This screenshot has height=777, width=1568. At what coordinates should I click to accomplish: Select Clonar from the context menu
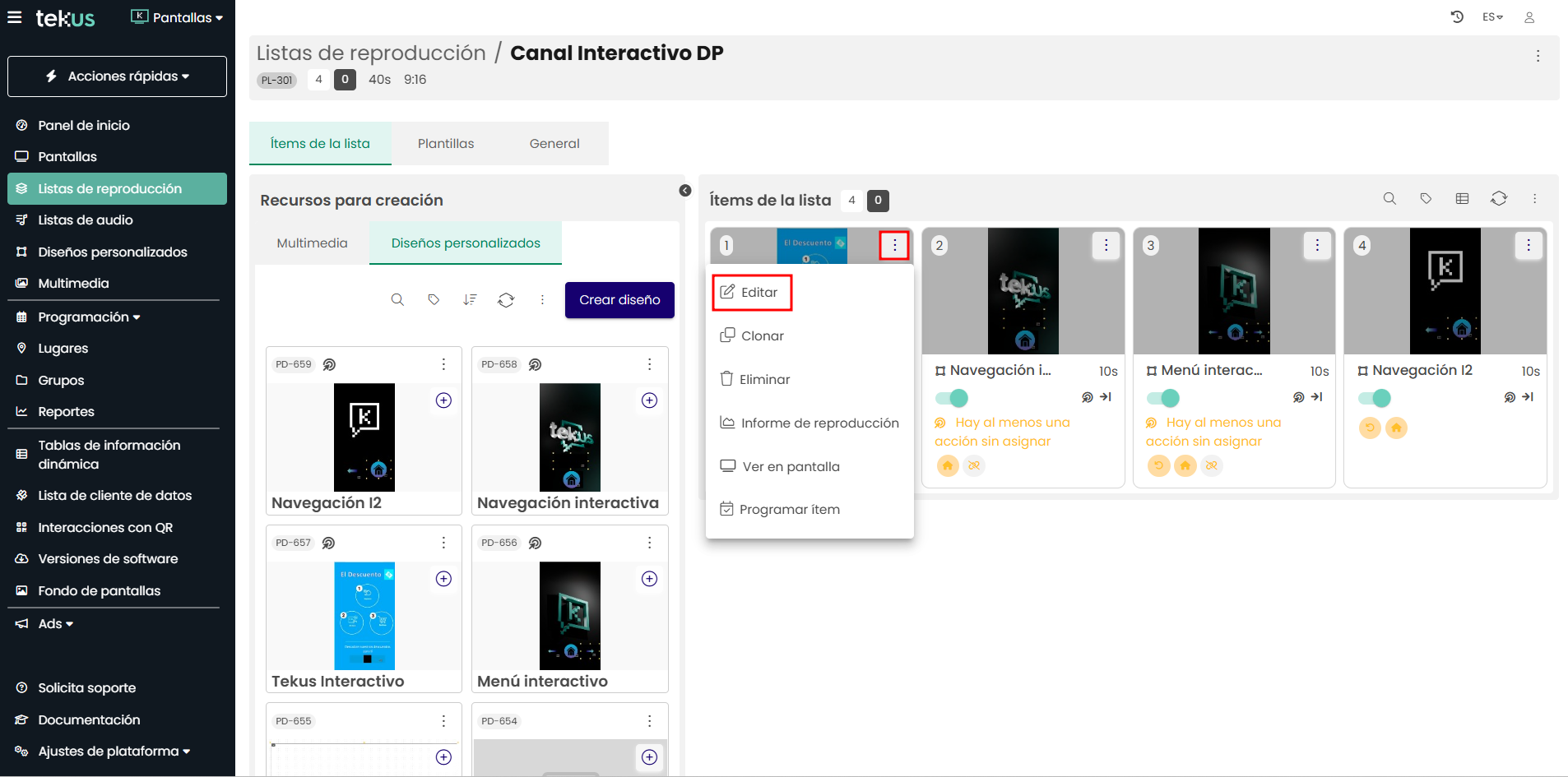762,336
